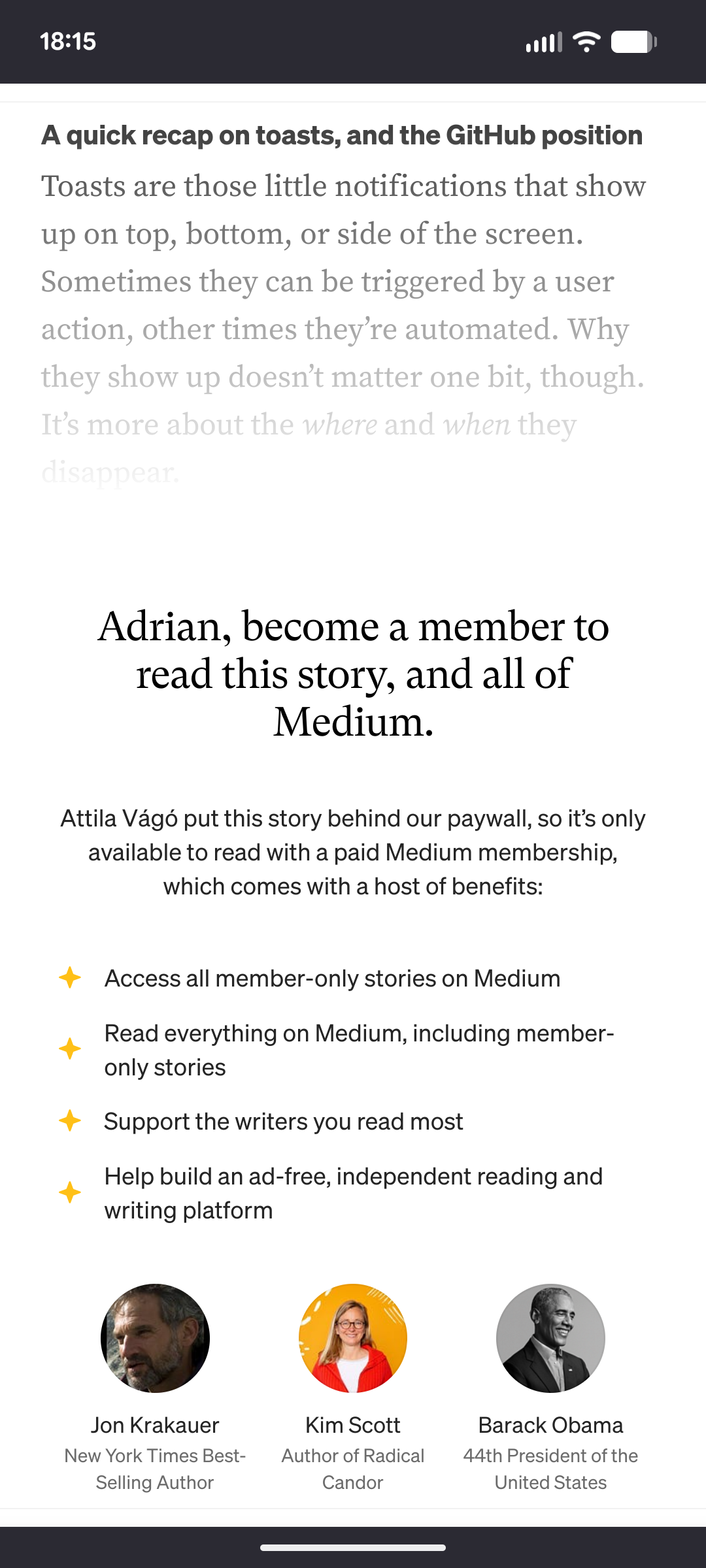The width and height of the screenshot is (706, 1568).
Task: Tap the "Support the writers you read most" benefit
Action: pos(284,1121)
